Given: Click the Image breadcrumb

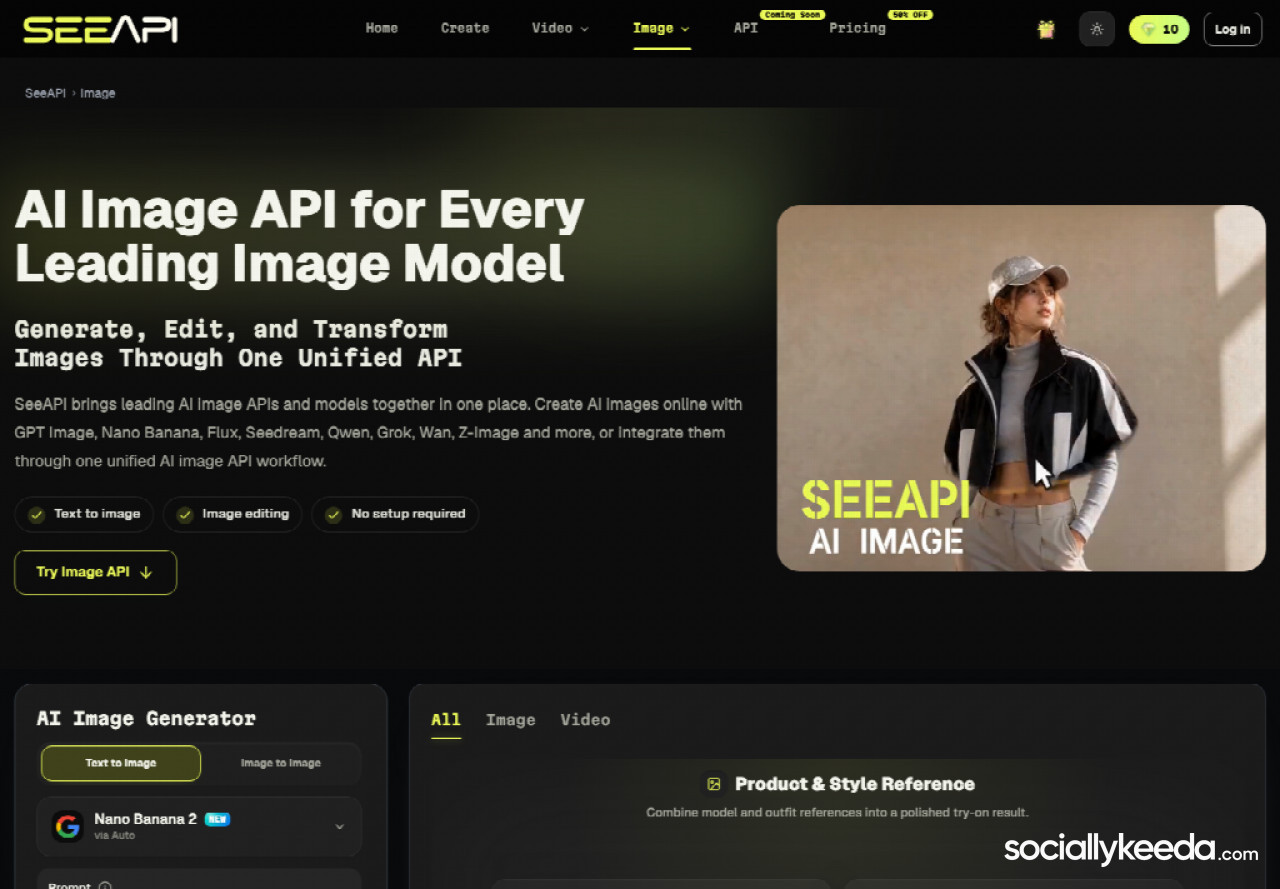Looking at the screenshot, I should click(x=98, y=93).
